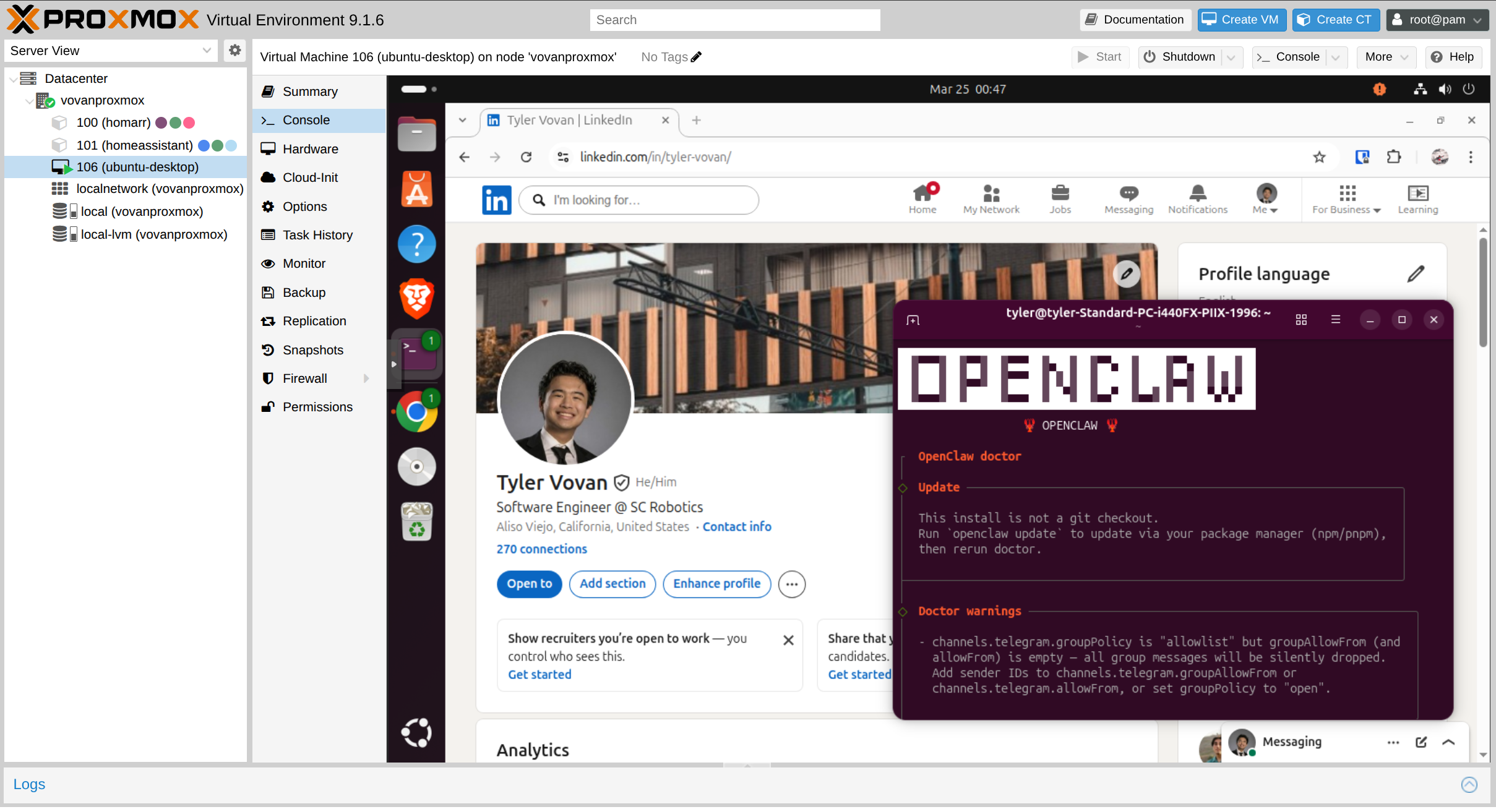Open LinkedIn Jobs

(1060, 199)
